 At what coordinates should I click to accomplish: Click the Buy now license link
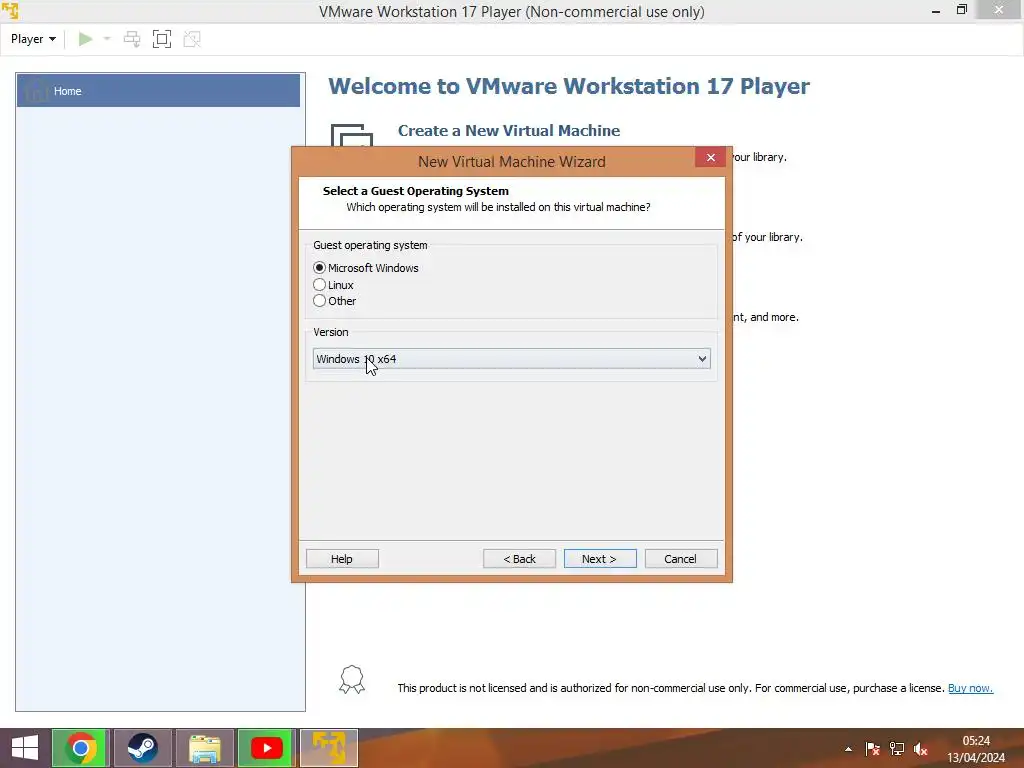point(970,688)
